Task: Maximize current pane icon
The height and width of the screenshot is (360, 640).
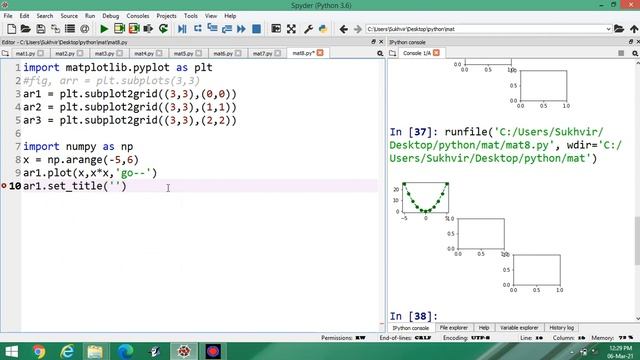Action: click(x=276, y=29)
